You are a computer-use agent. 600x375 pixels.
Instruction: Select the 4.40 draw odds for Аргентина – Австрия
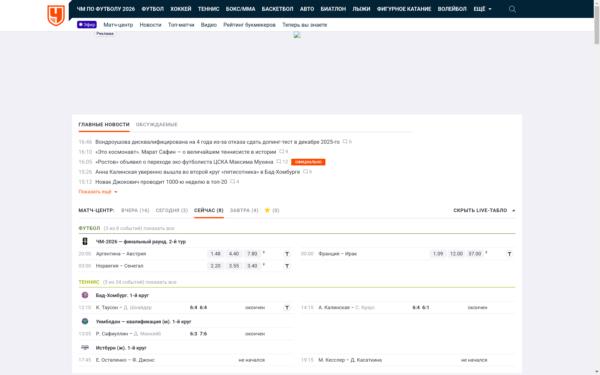pos(234,254)
